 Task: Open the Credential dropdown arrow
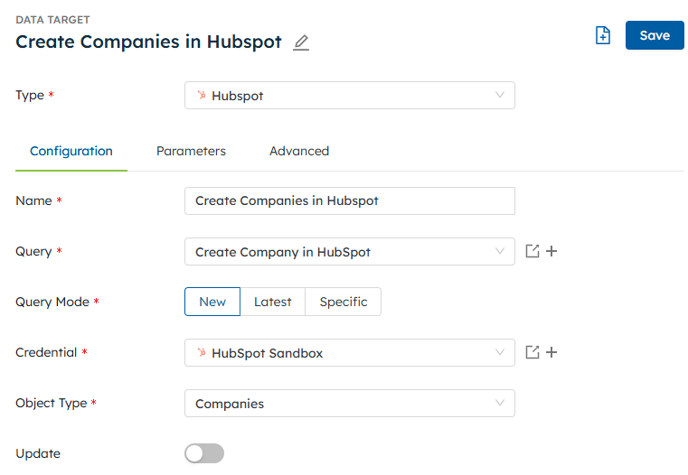coord(499,352)
